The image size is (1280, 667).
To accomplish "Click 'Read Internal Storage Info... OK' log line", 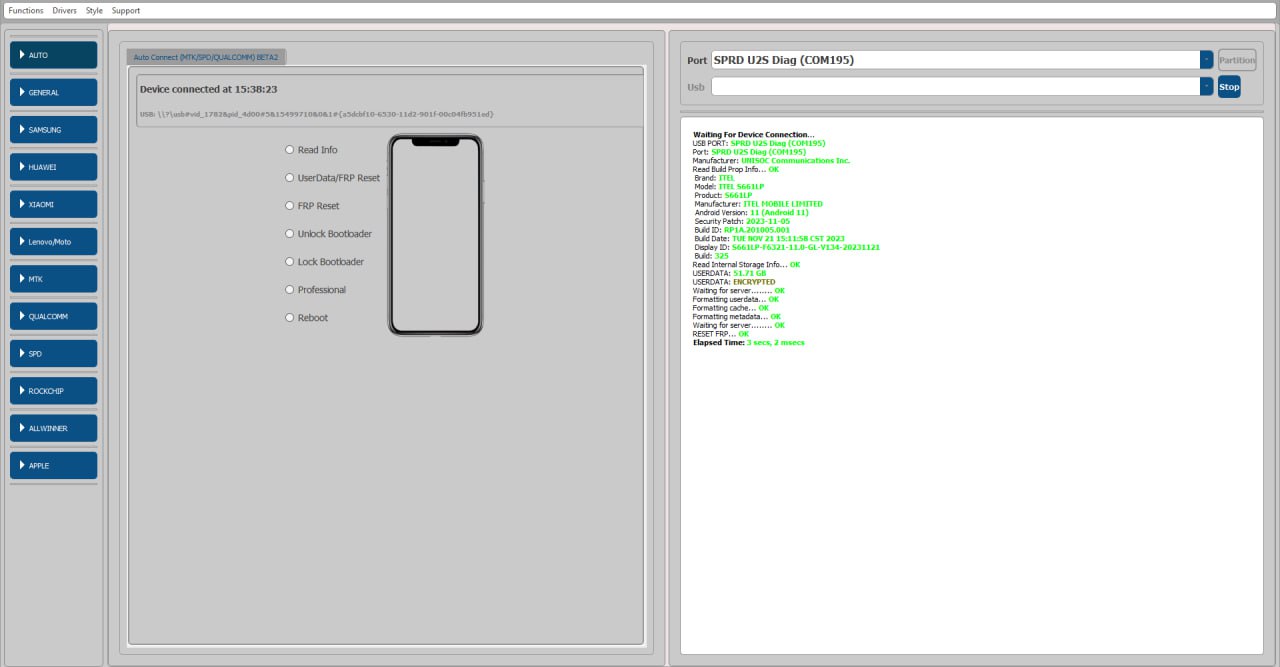I will (747, 265).
